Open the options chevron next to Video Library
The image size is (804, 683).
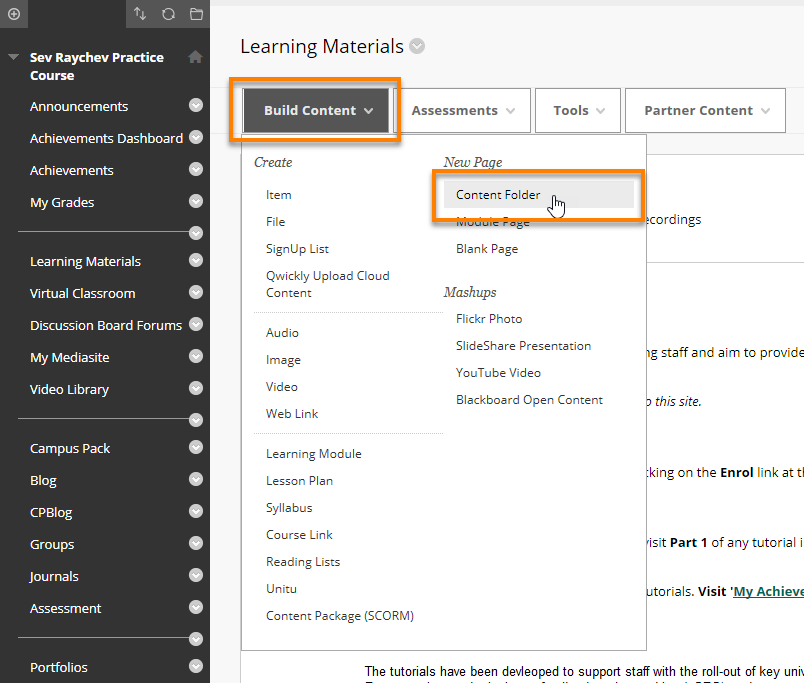[x=196, y=389]
